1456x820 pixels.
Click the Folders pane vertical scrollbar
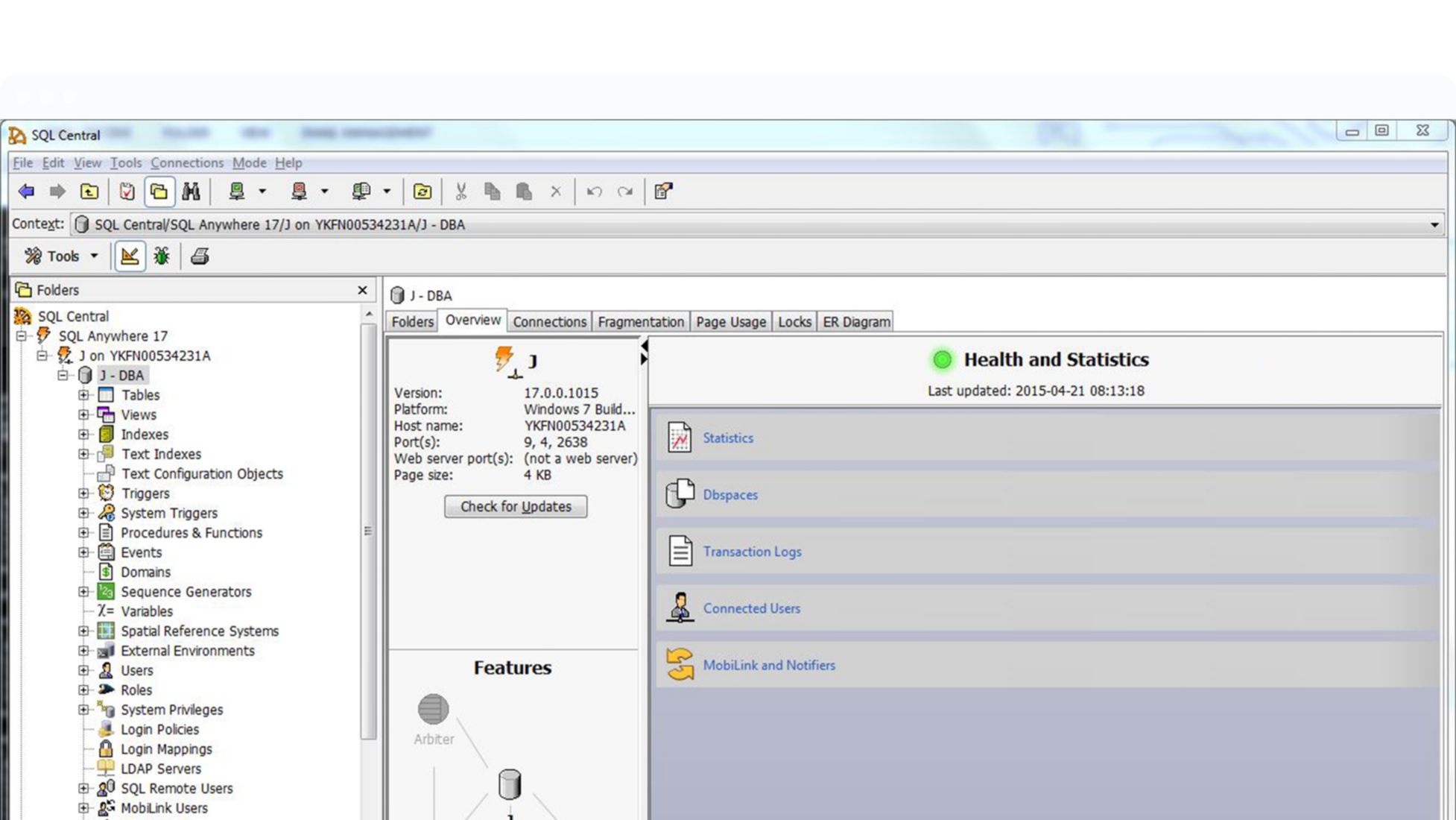tap(368, 531)
